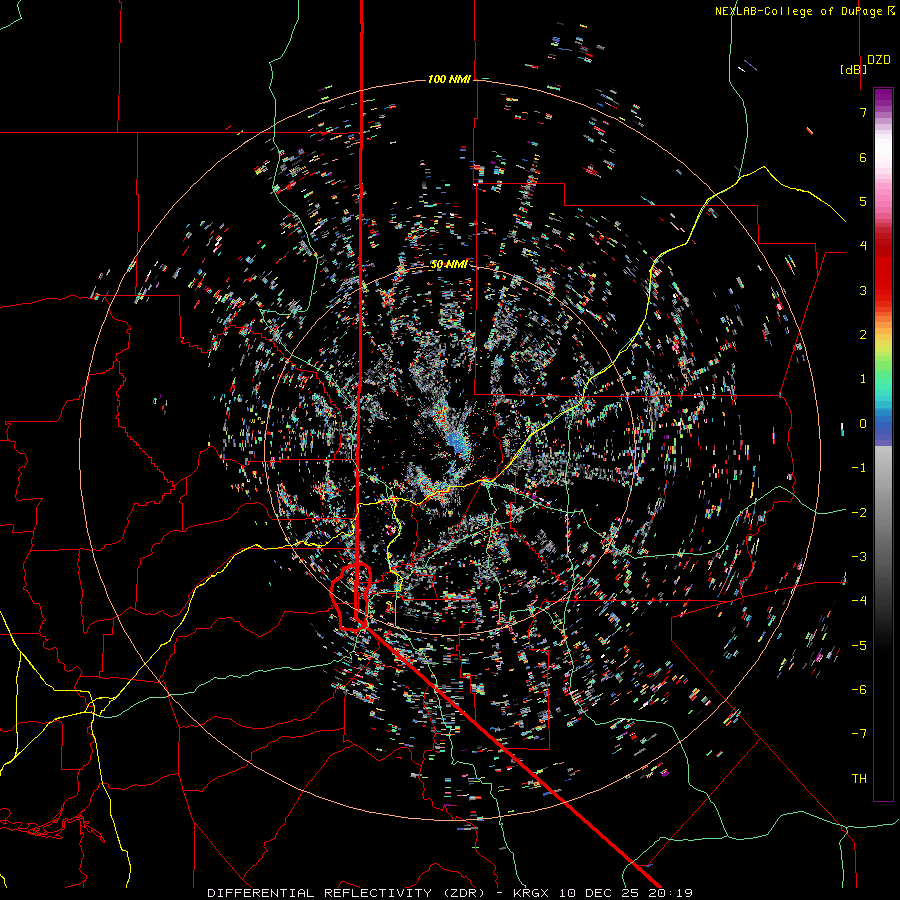
Task: Click the 4 dB value on color scale
Action: tap(863, 246)
